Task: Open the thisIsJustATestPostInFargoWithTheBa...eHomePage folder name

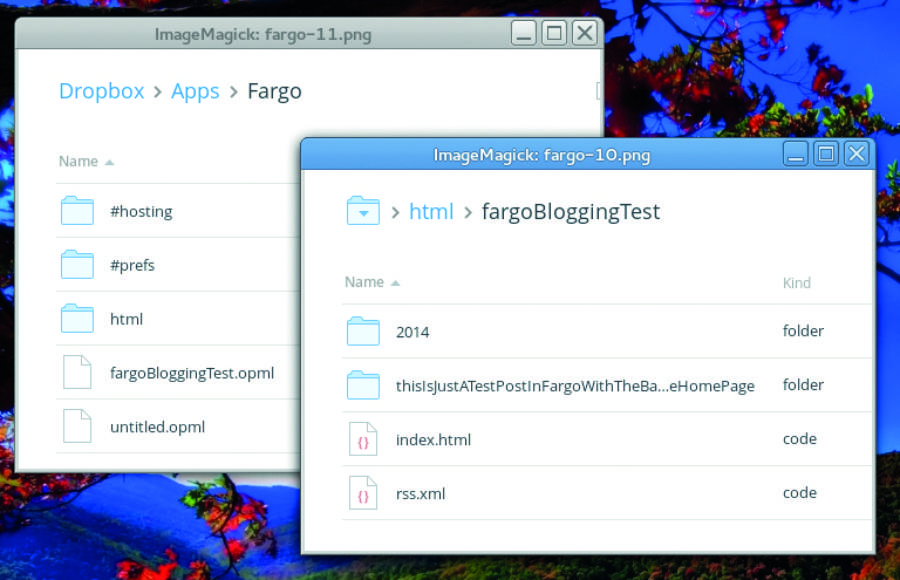Action: pyautogui.click(x=575, y=386)
